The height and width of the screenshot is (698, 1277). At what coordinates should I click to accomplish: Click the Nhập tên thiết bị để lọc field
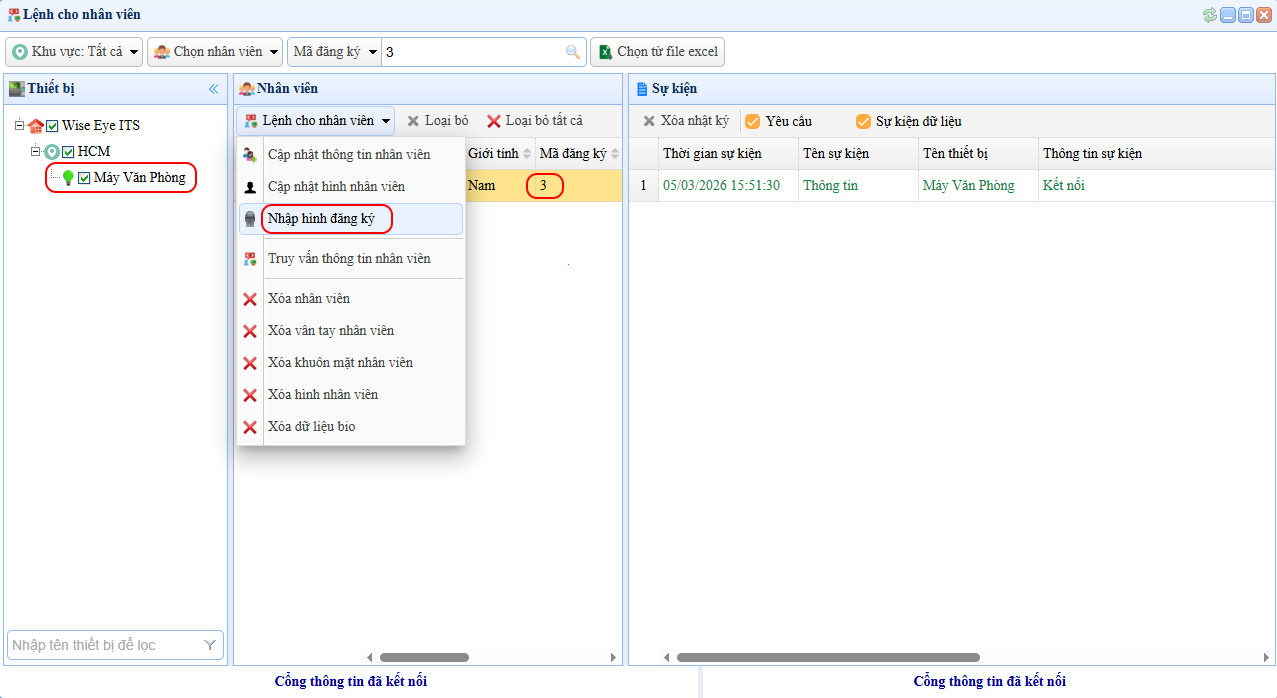pos(103,646)
